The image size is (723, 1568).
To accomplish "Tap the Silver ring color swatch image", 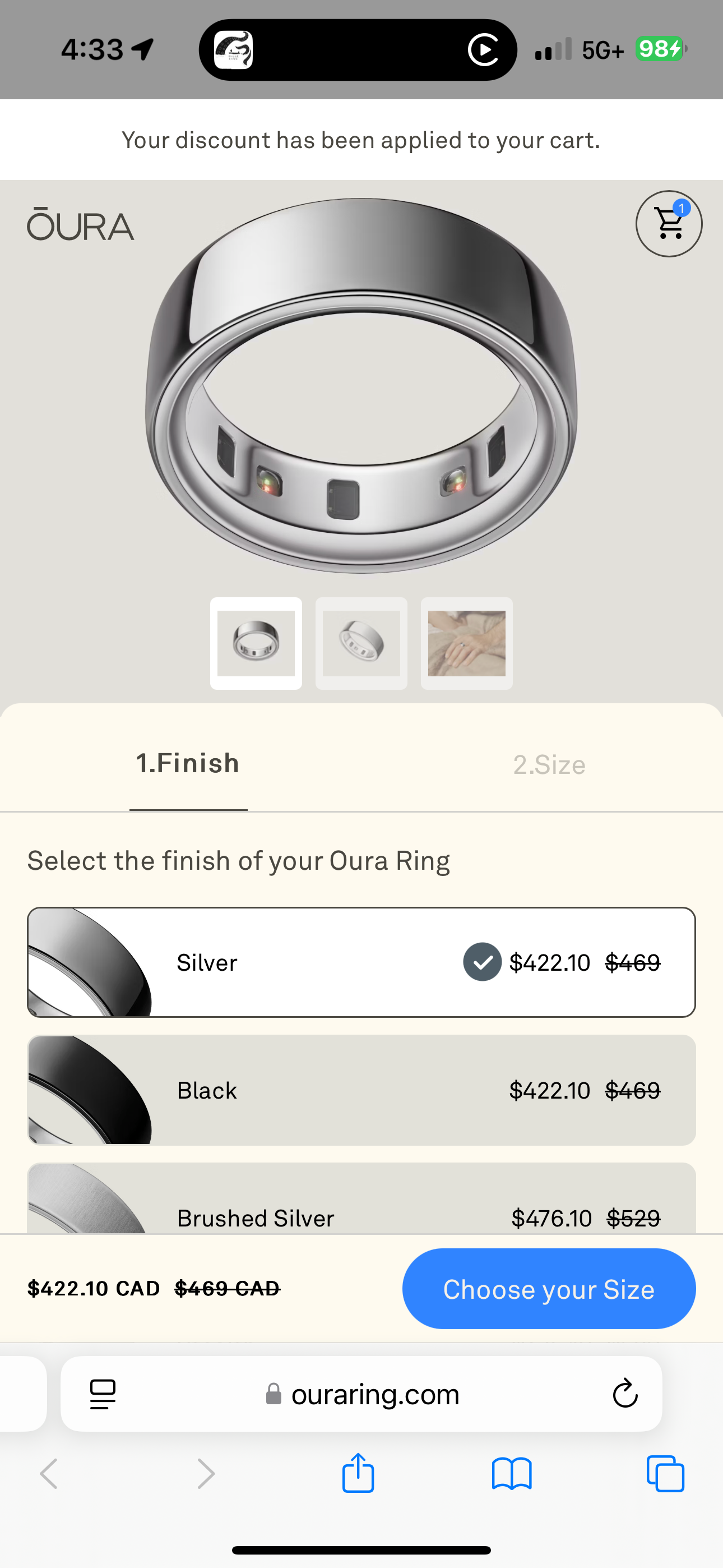I will pos(90,962).
